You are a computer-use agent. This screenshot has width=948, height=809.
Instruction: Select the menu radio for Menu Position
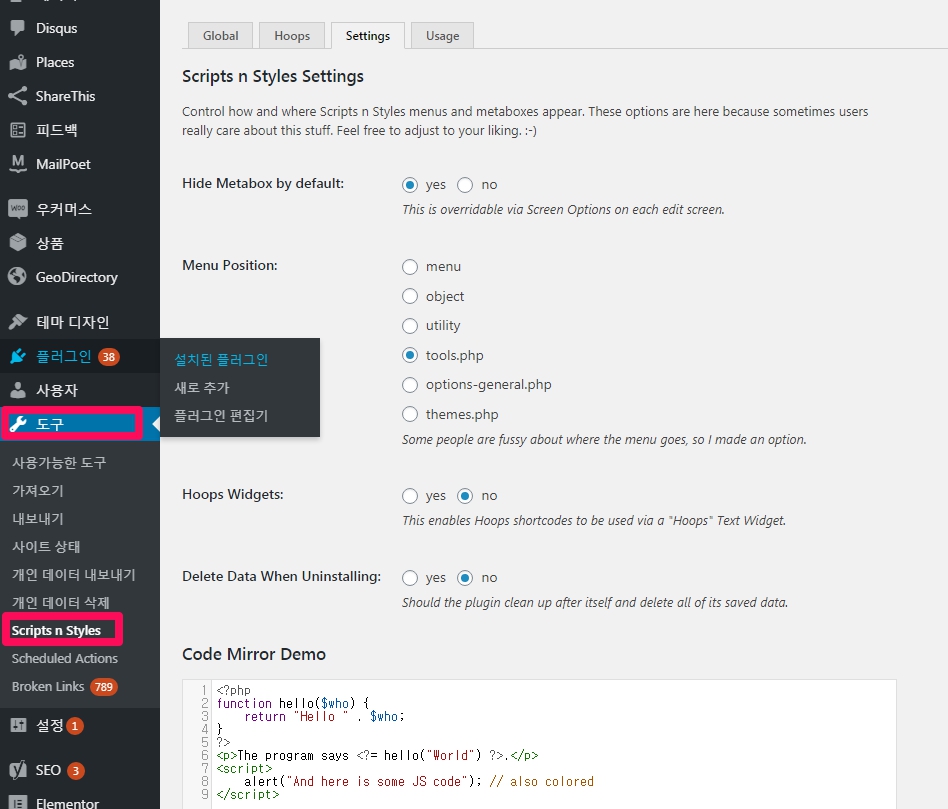(410, 267)
